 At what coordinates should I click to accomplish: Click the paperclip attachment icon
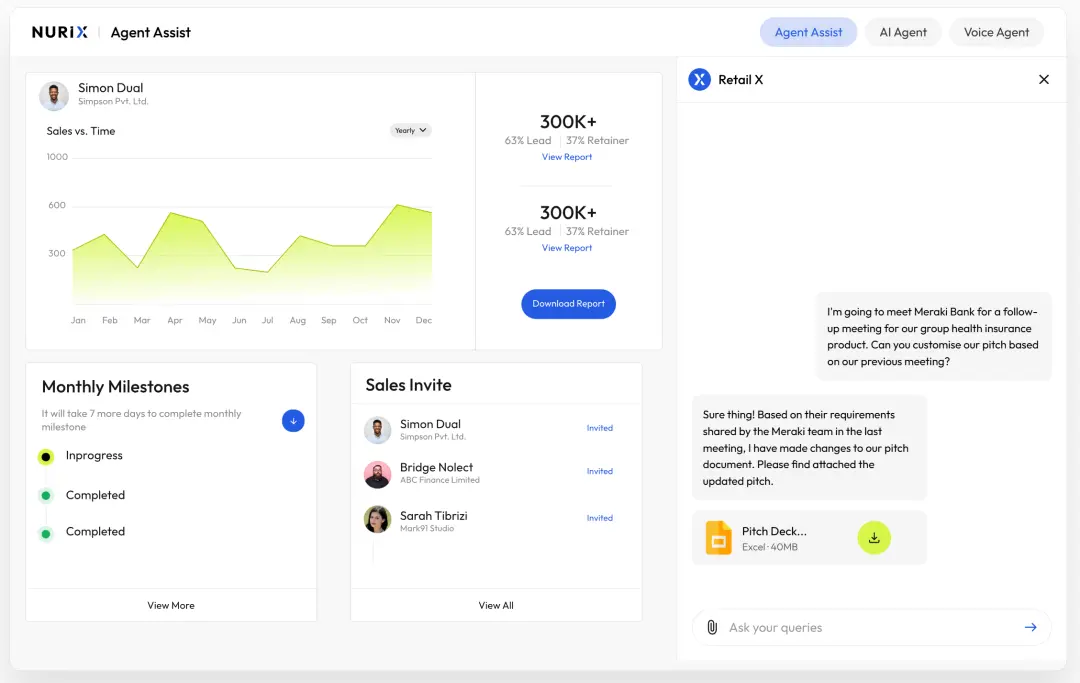coord(712,627)
